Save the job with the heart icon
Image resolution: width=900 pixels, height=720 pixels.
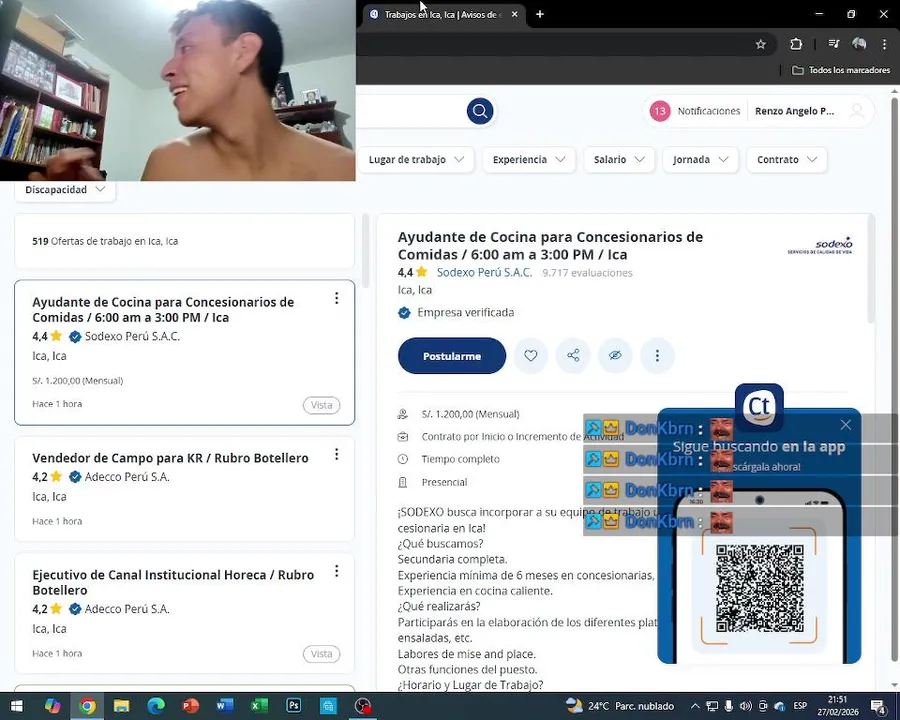(x=530, y=355)
